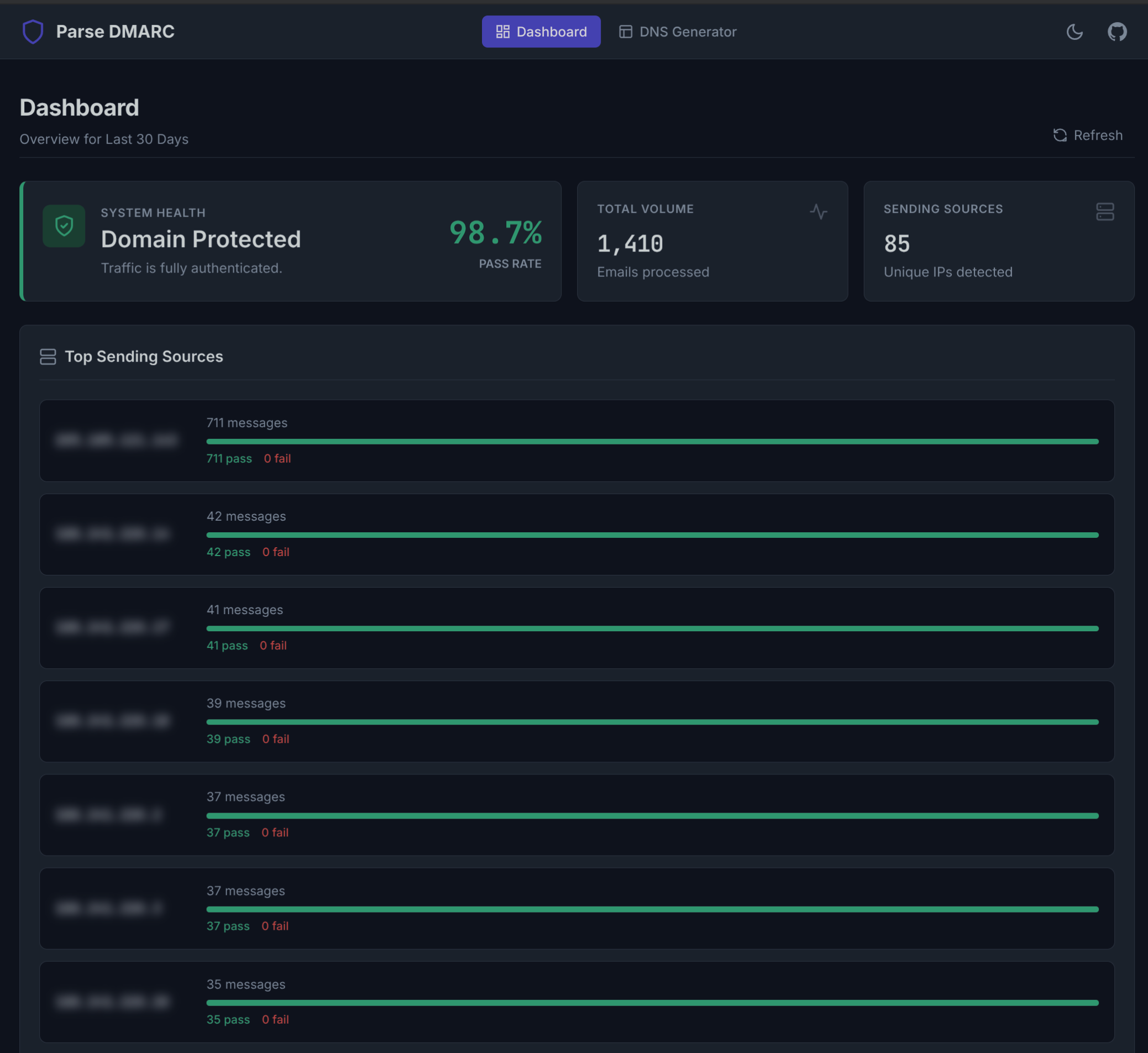
Task: Open the DNS Generator tab
Action: [x=678, y=32]
